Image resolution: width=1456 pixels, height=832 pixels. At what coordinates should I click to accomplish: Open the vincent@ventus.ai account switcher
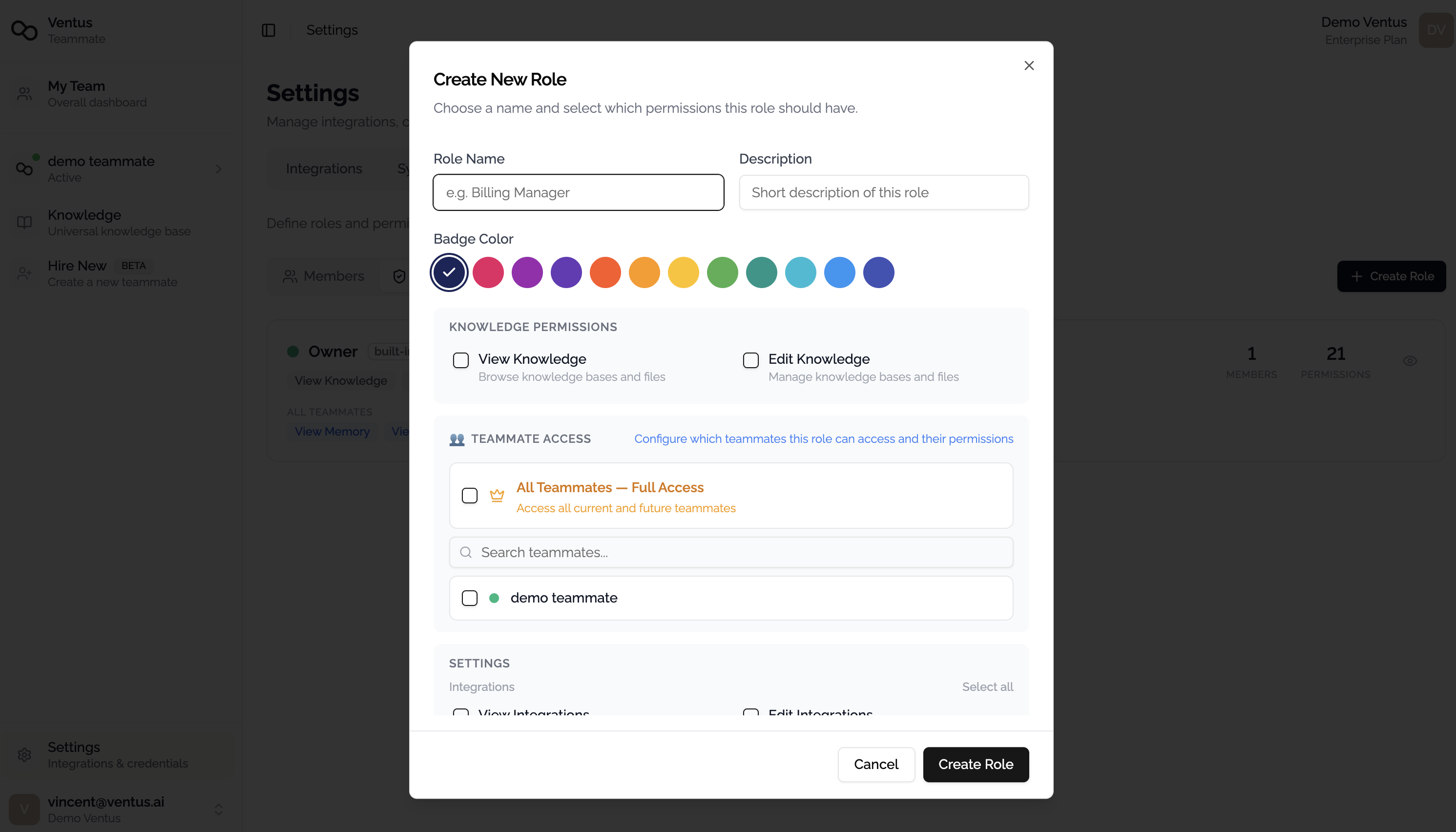click(218, 810)
